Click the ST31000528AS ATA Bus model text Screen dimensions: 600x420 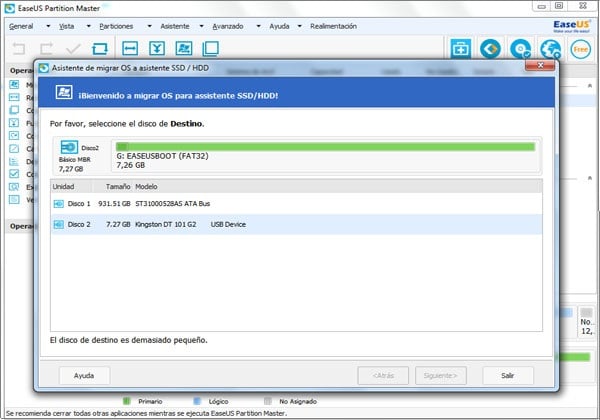[173, 204]
